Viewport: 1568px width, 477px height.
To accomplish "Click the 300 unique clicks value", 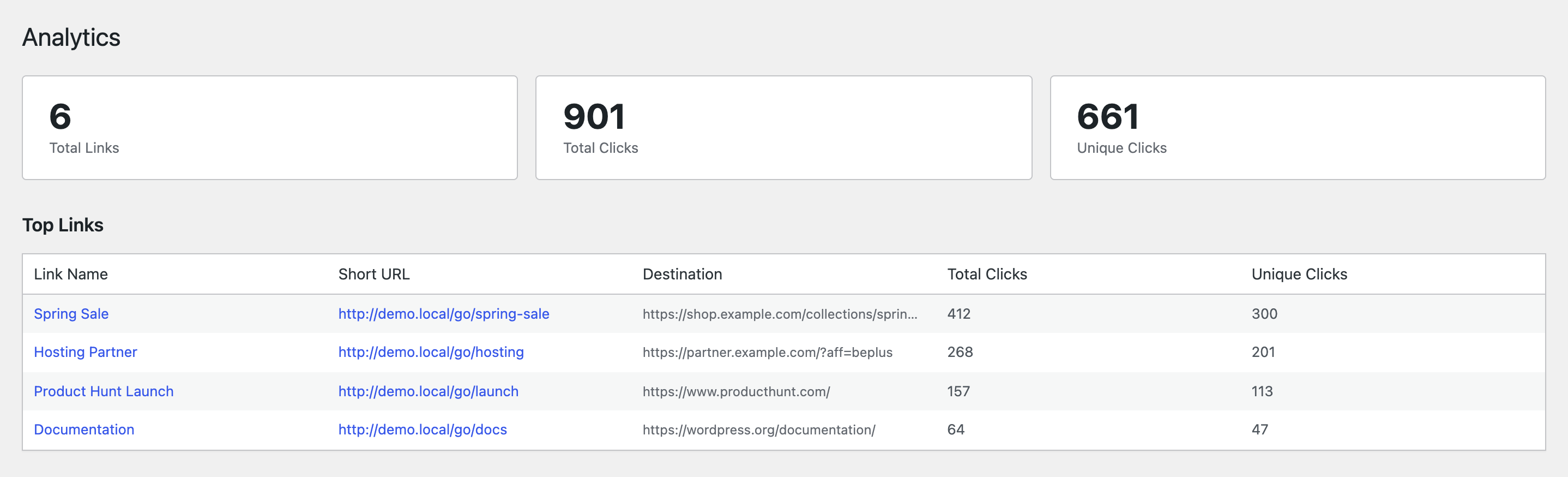I will 1264,314.
